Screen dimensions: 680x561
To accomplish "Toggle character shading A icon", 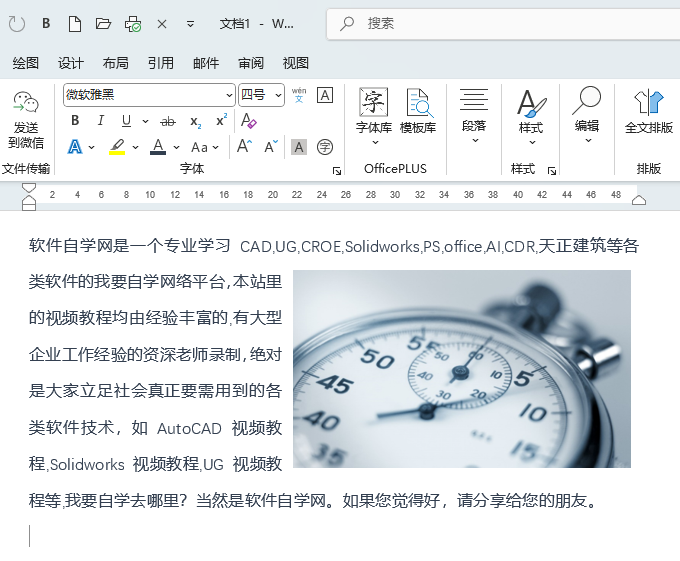I will tap(299, 147).
